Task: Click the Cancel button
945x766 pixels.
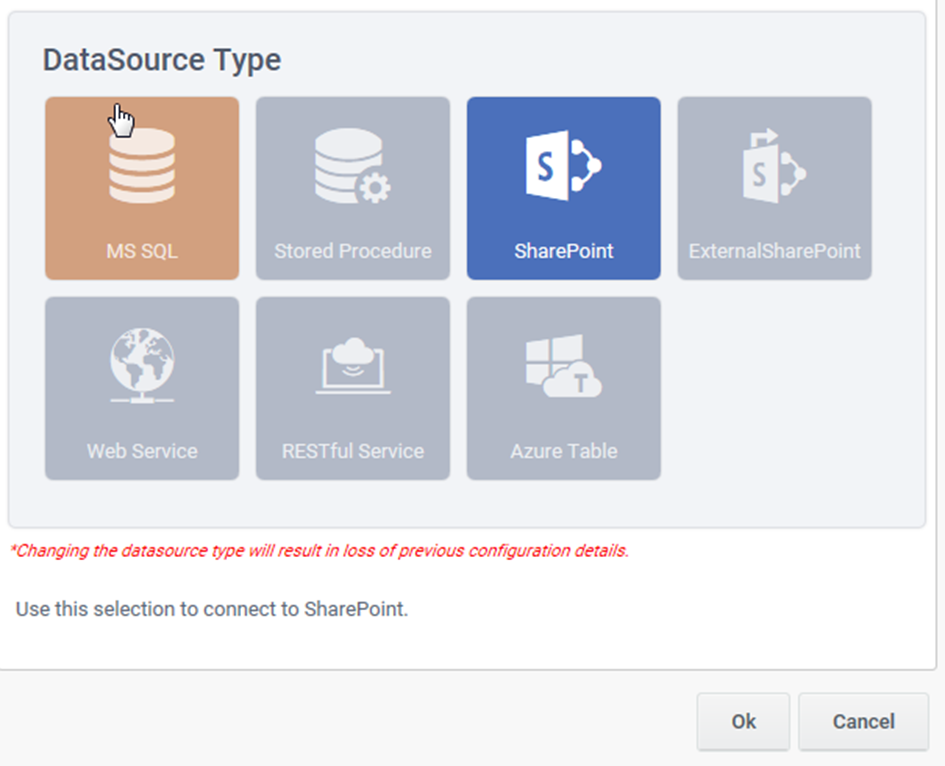Action: (x=863, y=721)
